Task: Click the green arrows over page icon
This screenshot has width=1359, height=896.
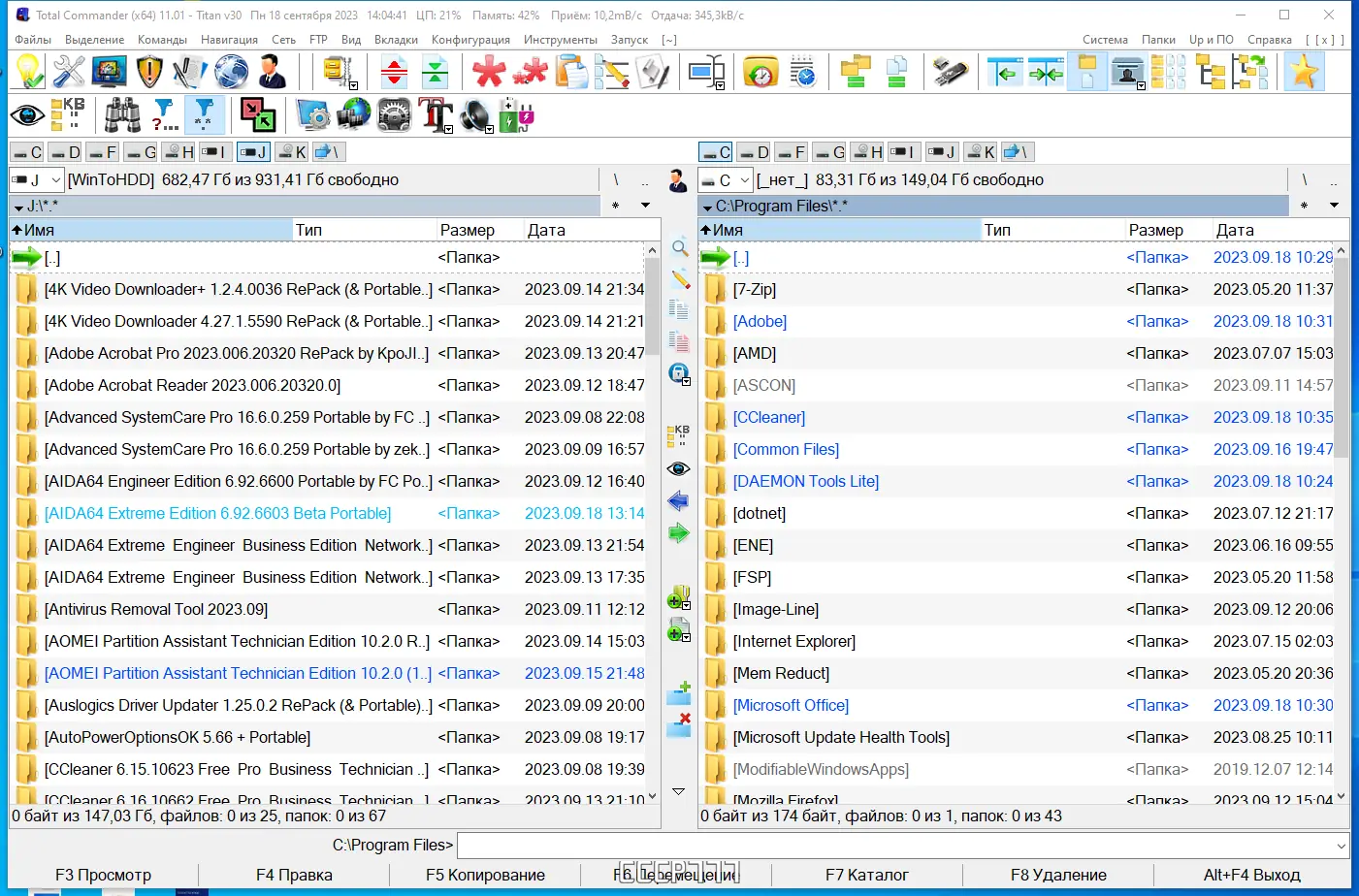Action: pos(436,72)
